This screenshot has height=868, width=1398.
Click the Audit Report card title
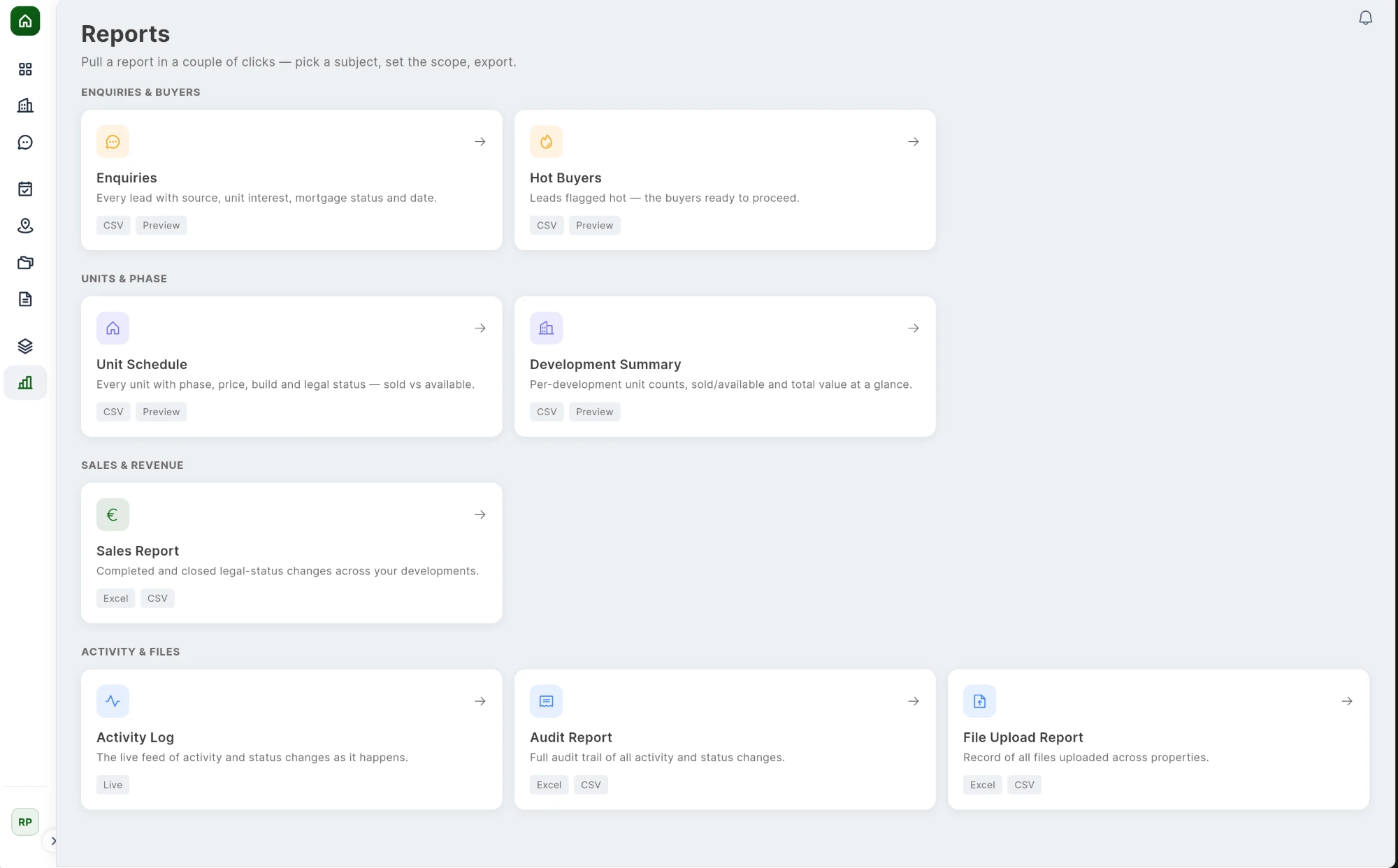point(571,737)
